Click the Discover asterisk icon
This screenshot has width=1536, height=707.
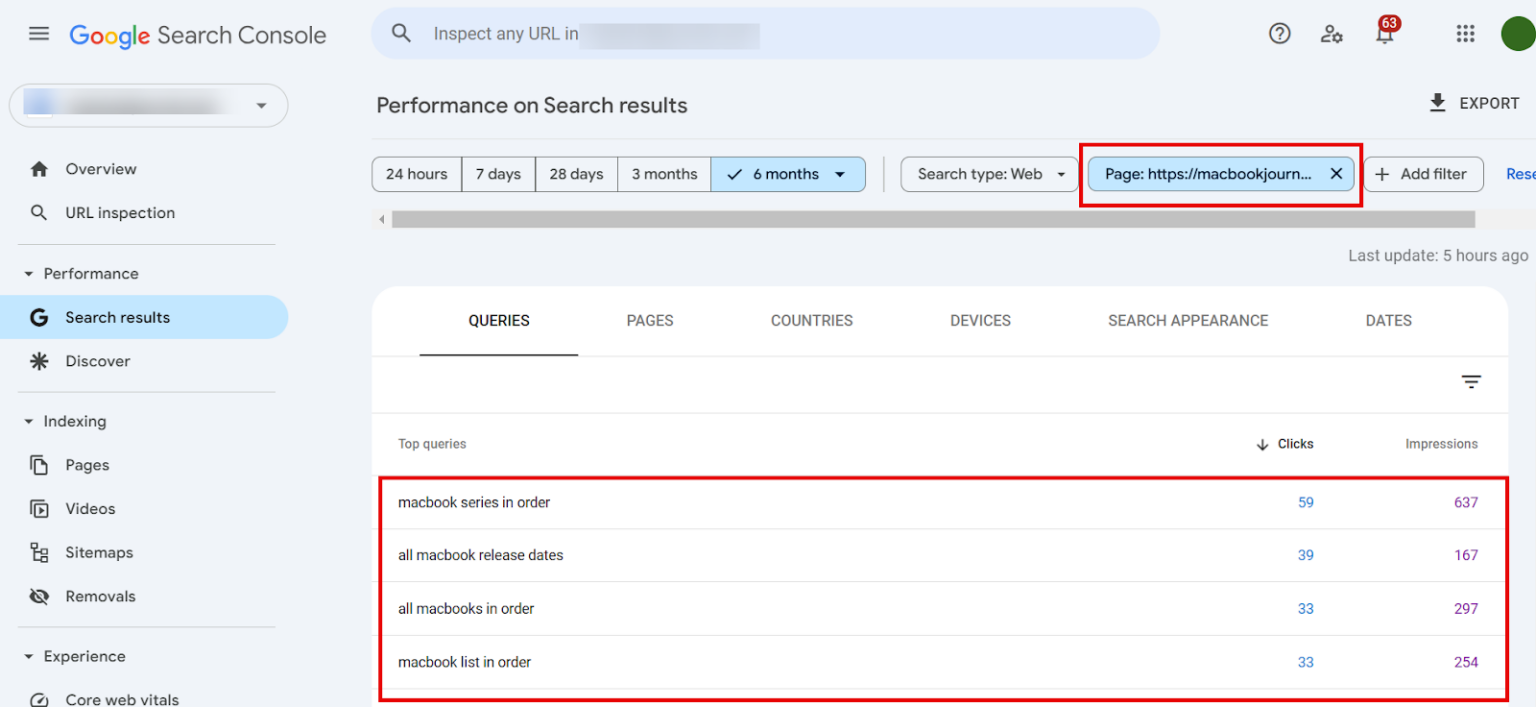39,361
